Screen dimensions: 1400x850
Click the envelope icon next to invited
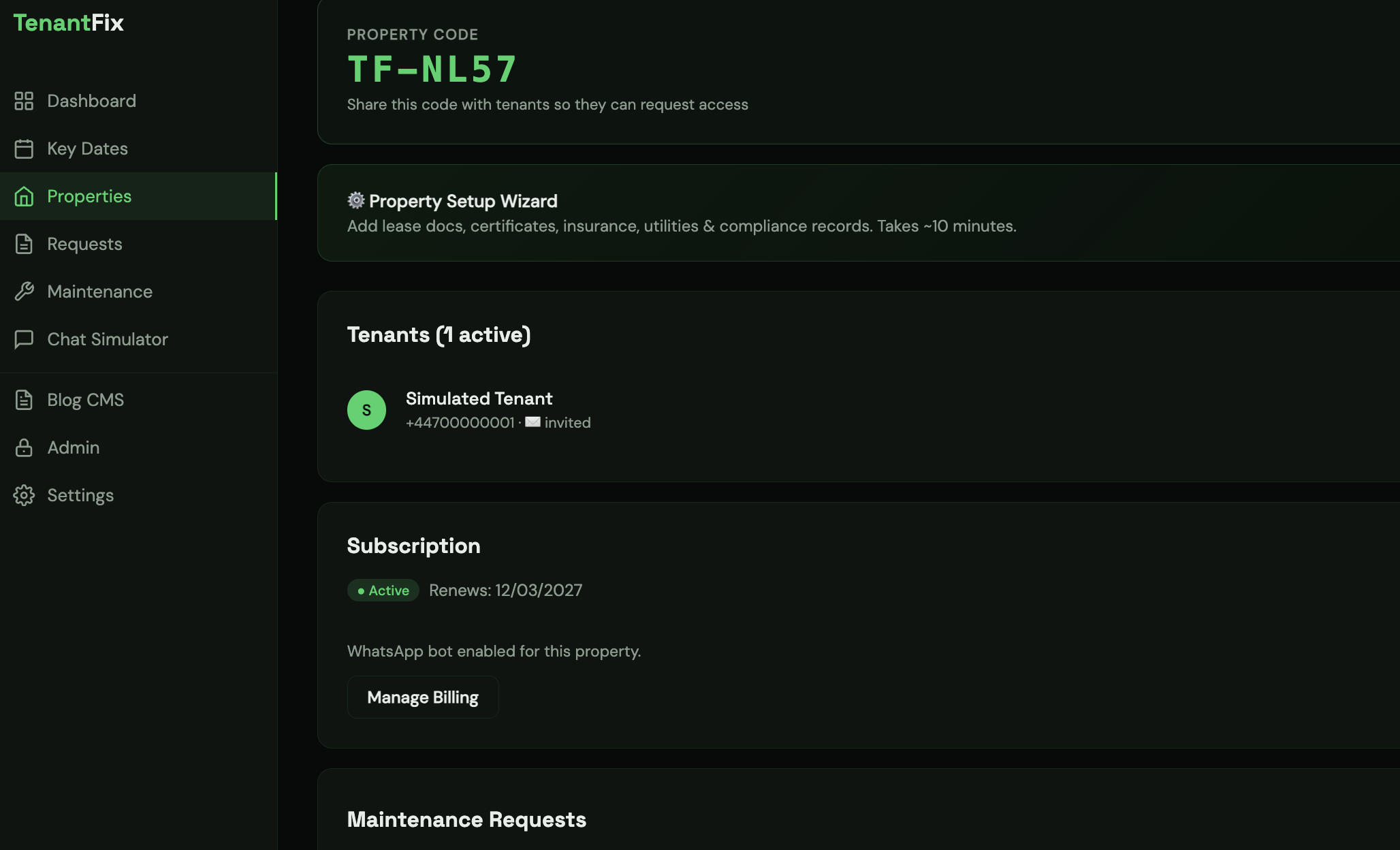pyautogui.click(x=533, y=422)
